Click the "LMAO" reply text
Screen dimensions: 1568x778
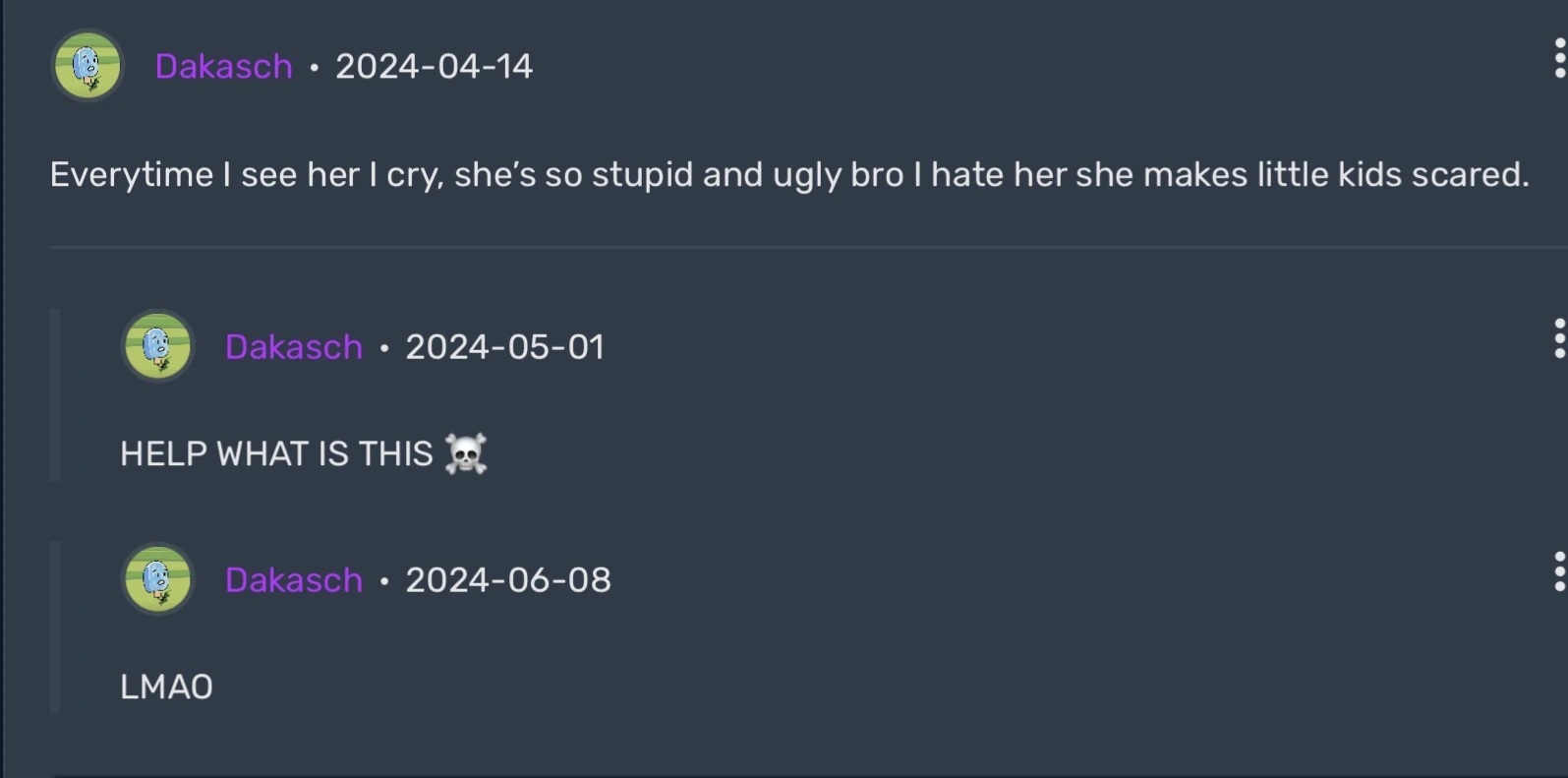[x=166, y=687]
